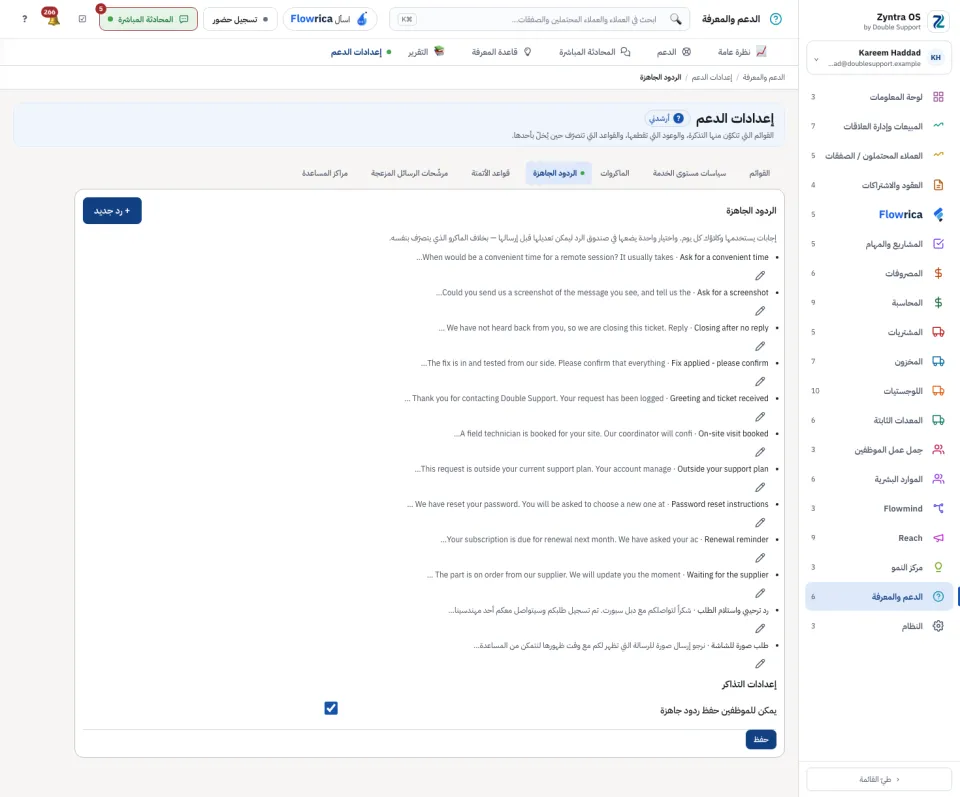Open اللوجستيات in sidebar

pos(879,391)
